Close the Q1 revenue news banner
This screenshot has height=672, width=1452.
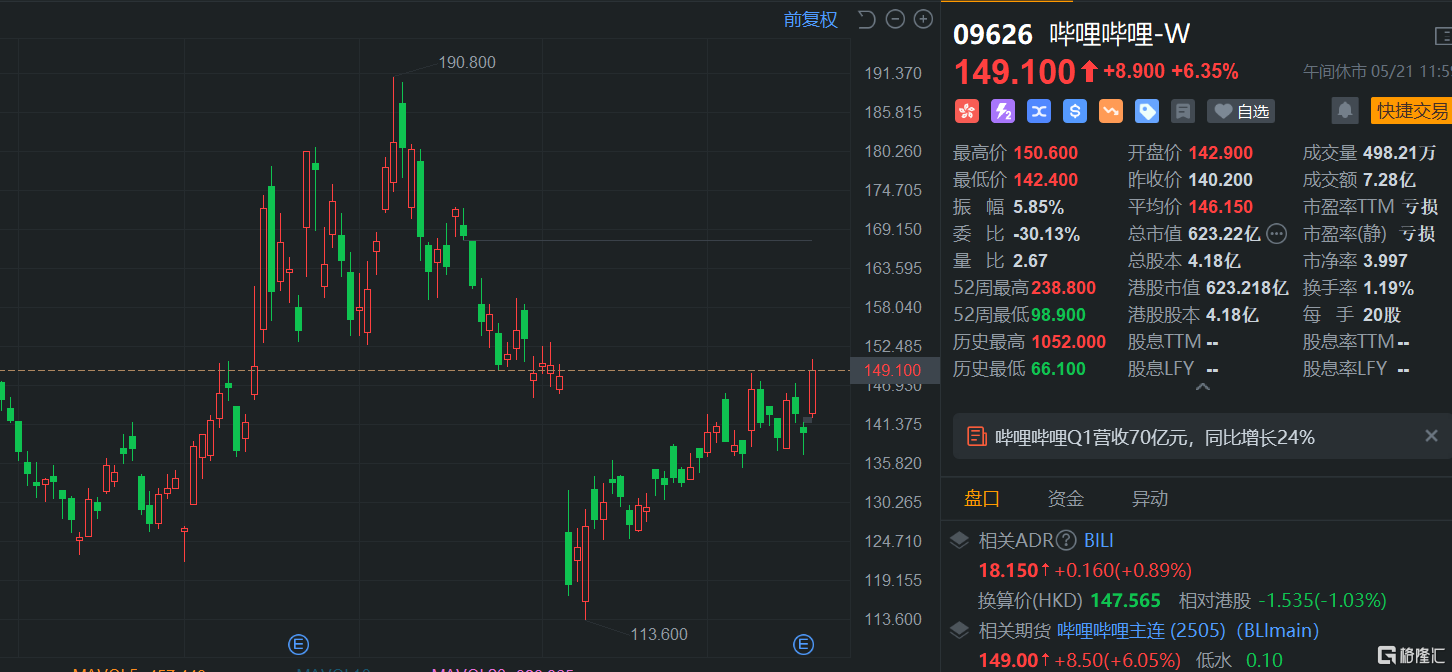[1431, 436]
